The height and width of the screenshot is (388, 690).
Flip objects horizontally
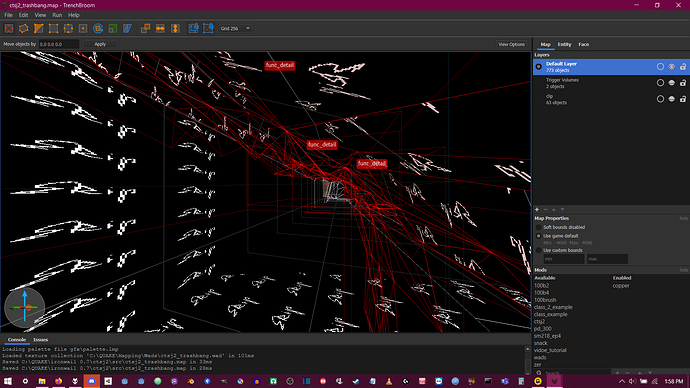click(x=160, y=29)
